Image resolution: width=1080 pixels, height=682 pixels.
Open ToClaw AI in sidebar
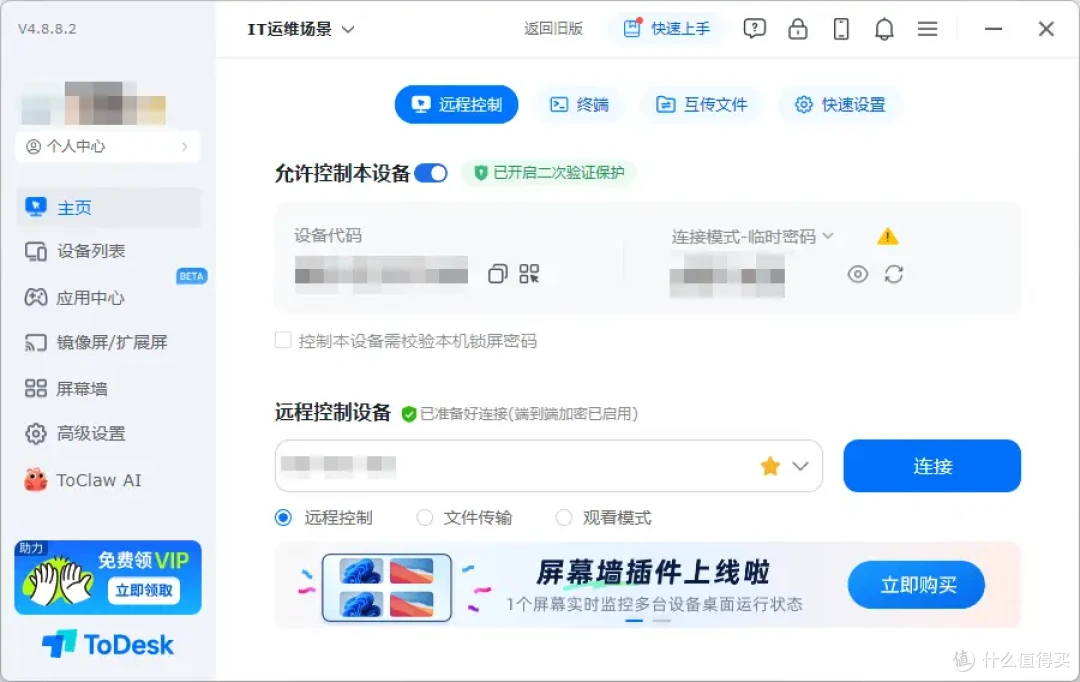(109, 480)
